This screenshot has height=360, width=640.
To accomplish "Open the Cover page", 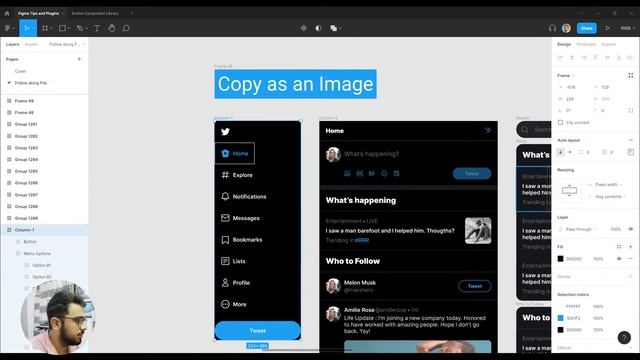I will pos(20,71).
